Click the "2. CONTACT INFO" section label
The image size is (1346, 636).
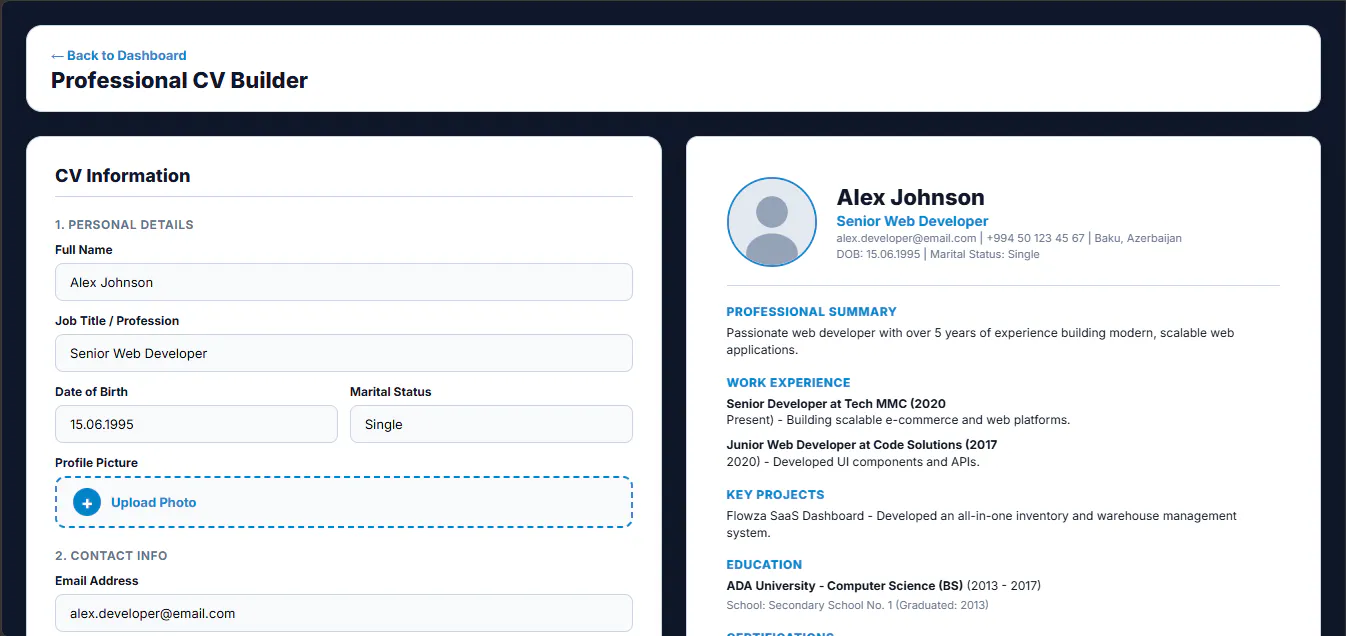[x=111, y=556]
